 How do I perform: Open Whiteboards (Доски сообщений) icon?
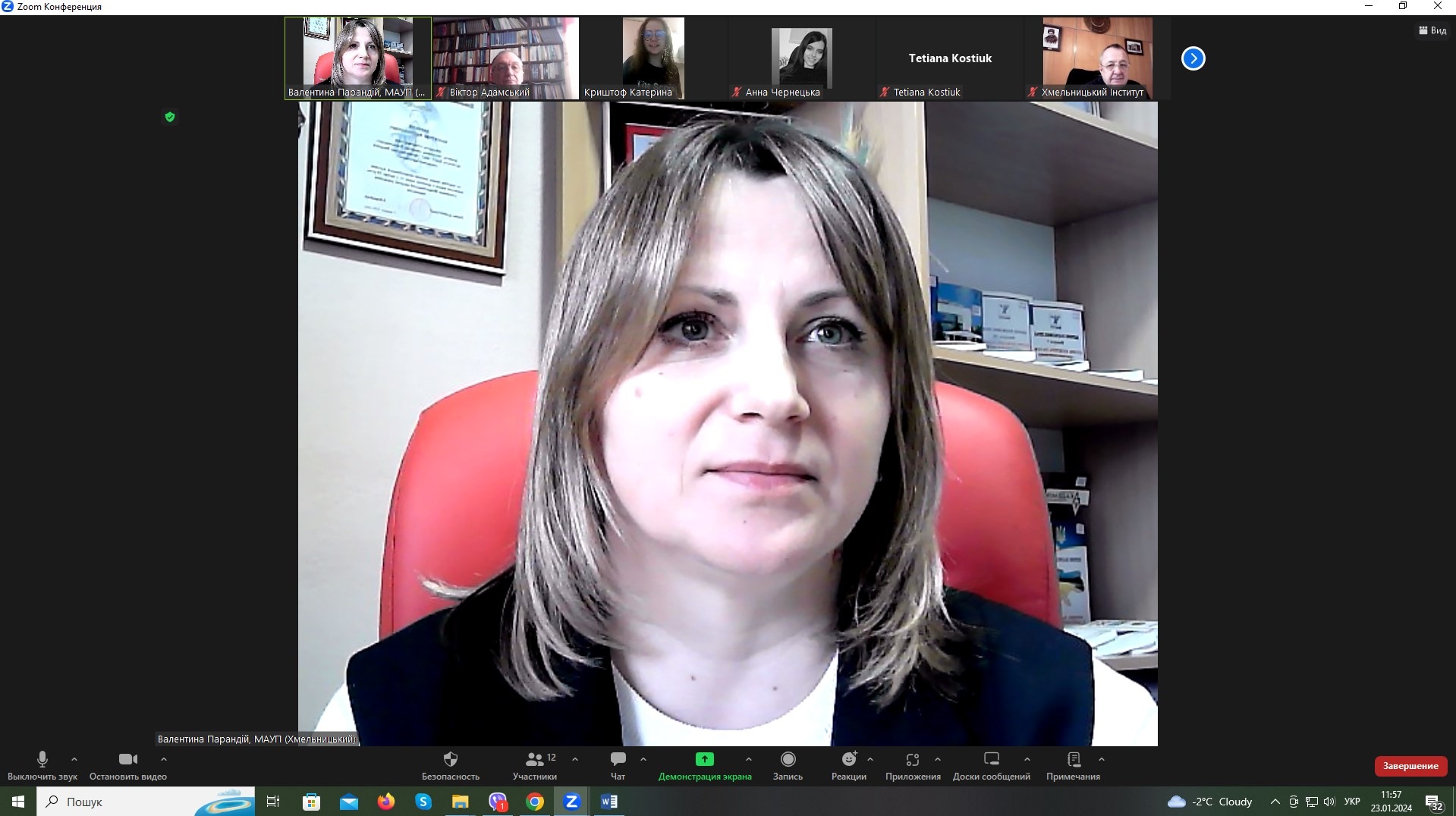pos(991,760)
